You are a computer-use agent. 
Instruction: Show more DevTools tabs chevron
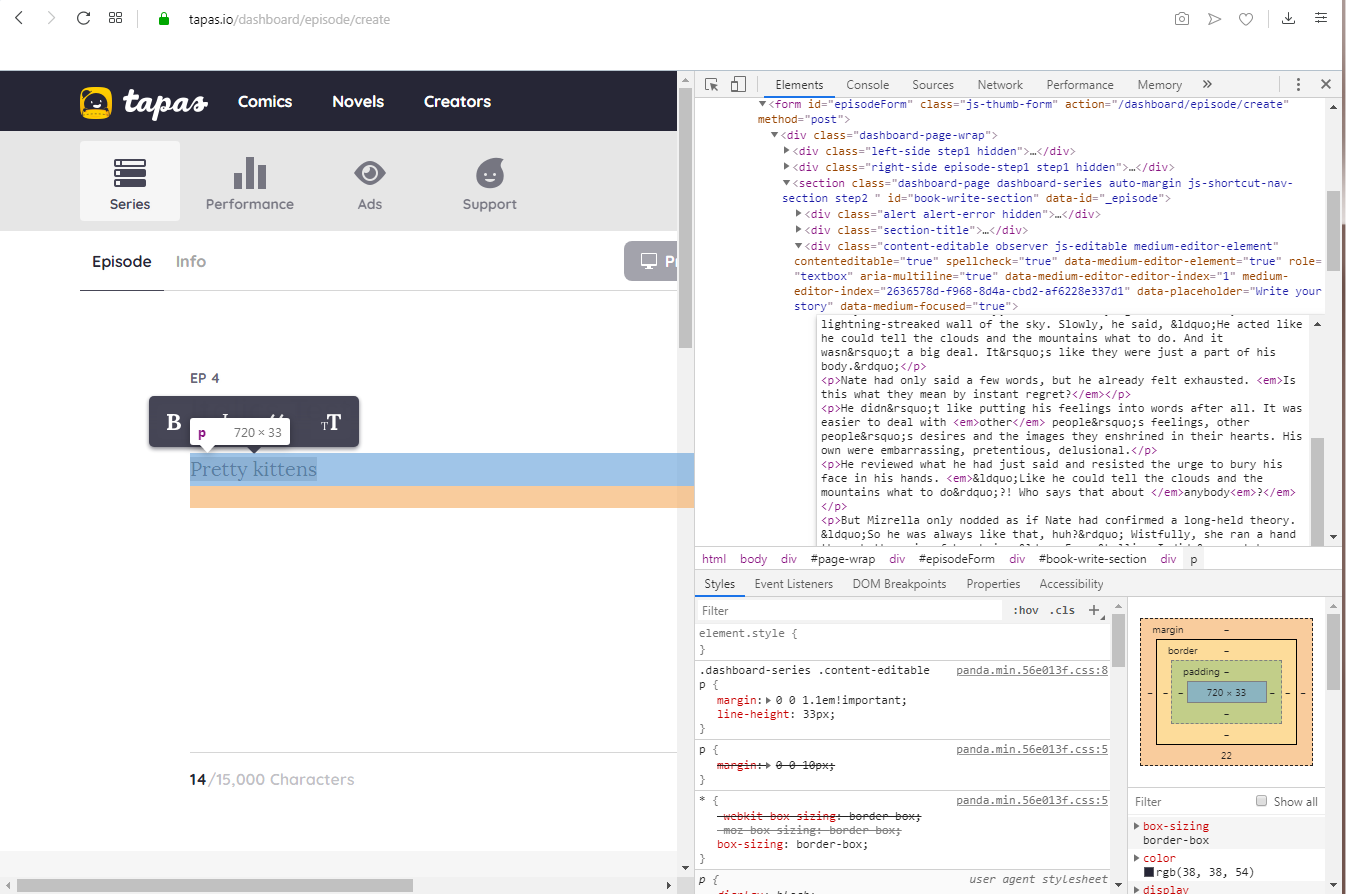[x=1207, y=85]
